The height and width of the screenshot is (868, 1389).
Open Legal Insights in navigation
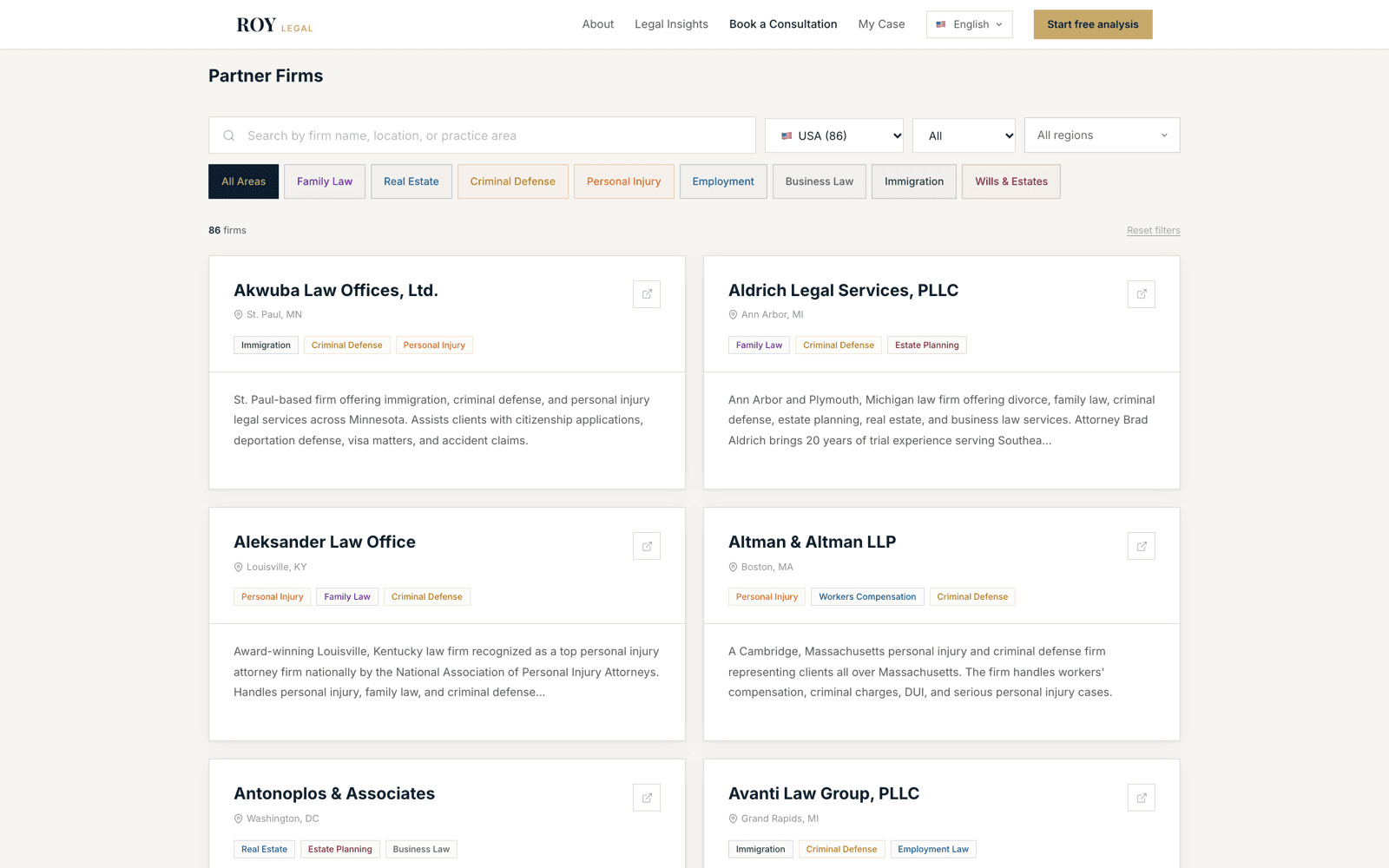[671, 24]
